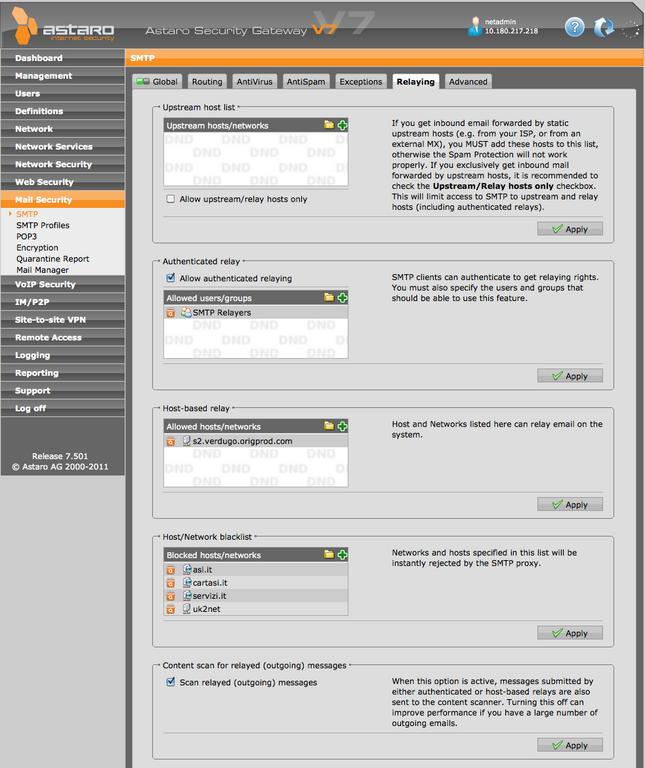Expand the Network Security menu section
Image resolution: width=645 pixels, height=768 pixels.
pos(54,164)
